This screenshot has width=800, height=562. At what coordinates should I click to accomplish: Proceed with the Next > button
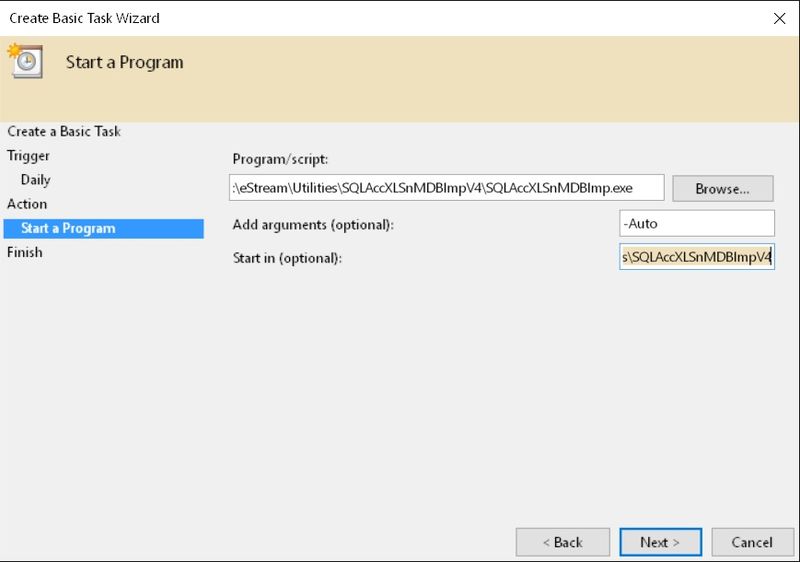[659, 542]
